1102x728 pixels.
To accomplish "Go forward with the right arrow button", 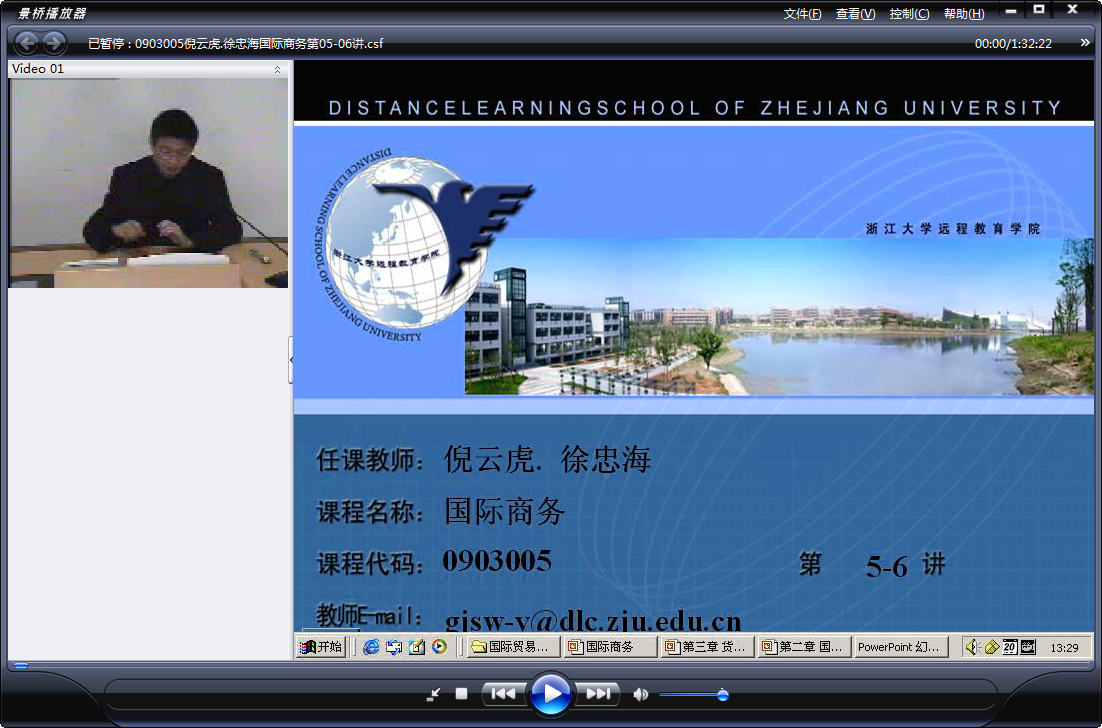I will tap(54, 43).
